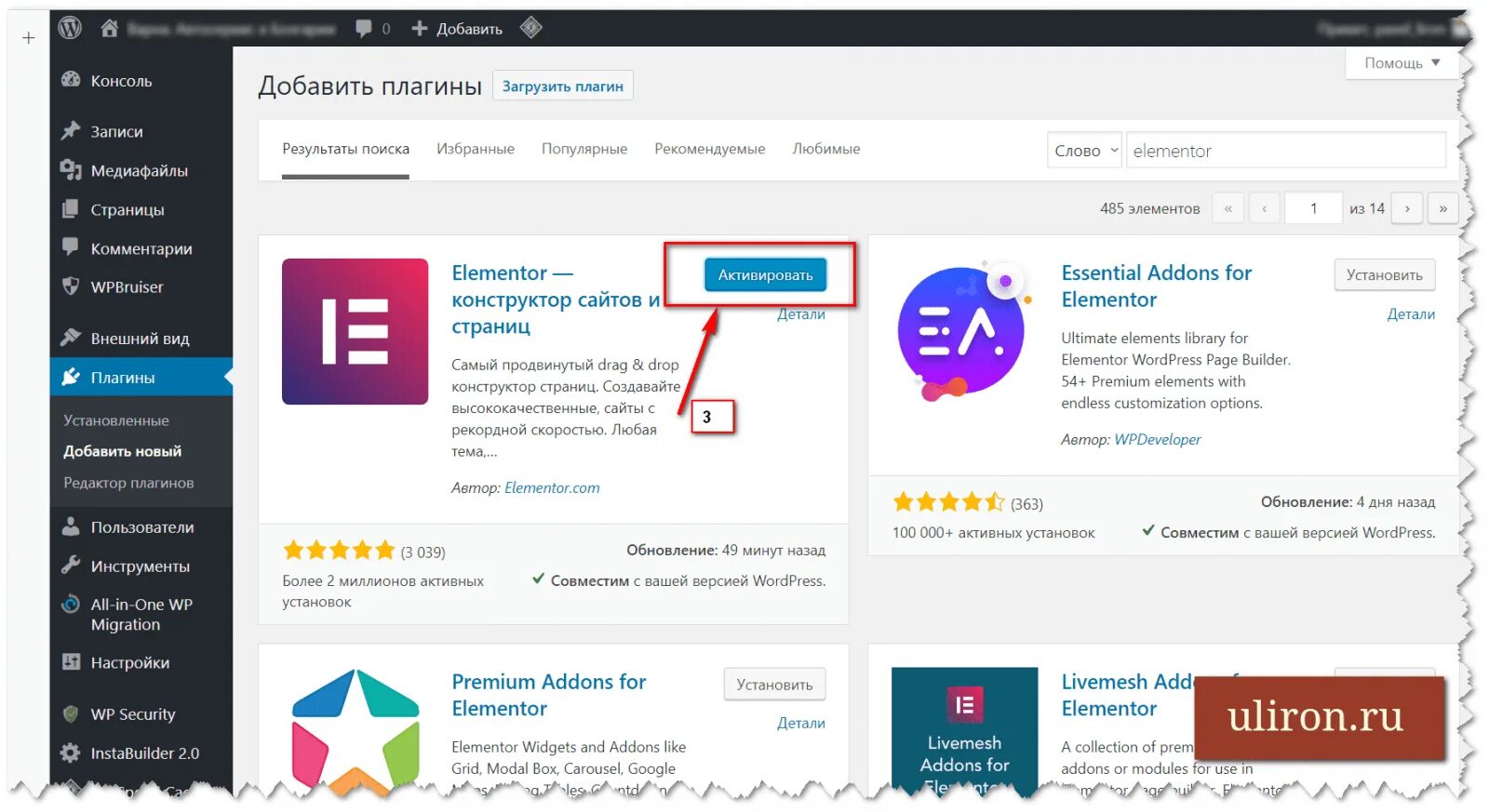Click the WP Security shield icon
1489x812 pixels.
click(x=71, y=713)
